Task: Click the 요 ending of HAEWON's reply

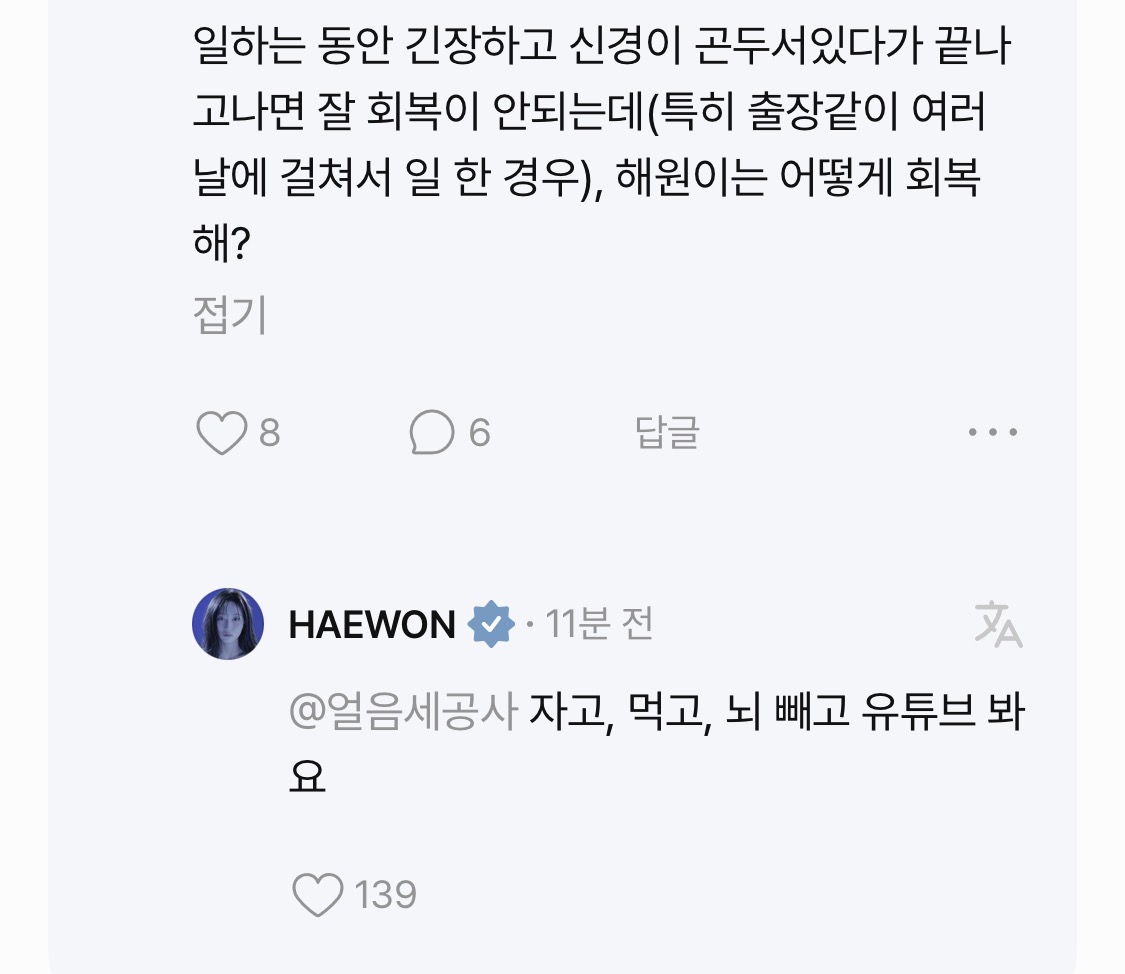Action: pos(307,776)
